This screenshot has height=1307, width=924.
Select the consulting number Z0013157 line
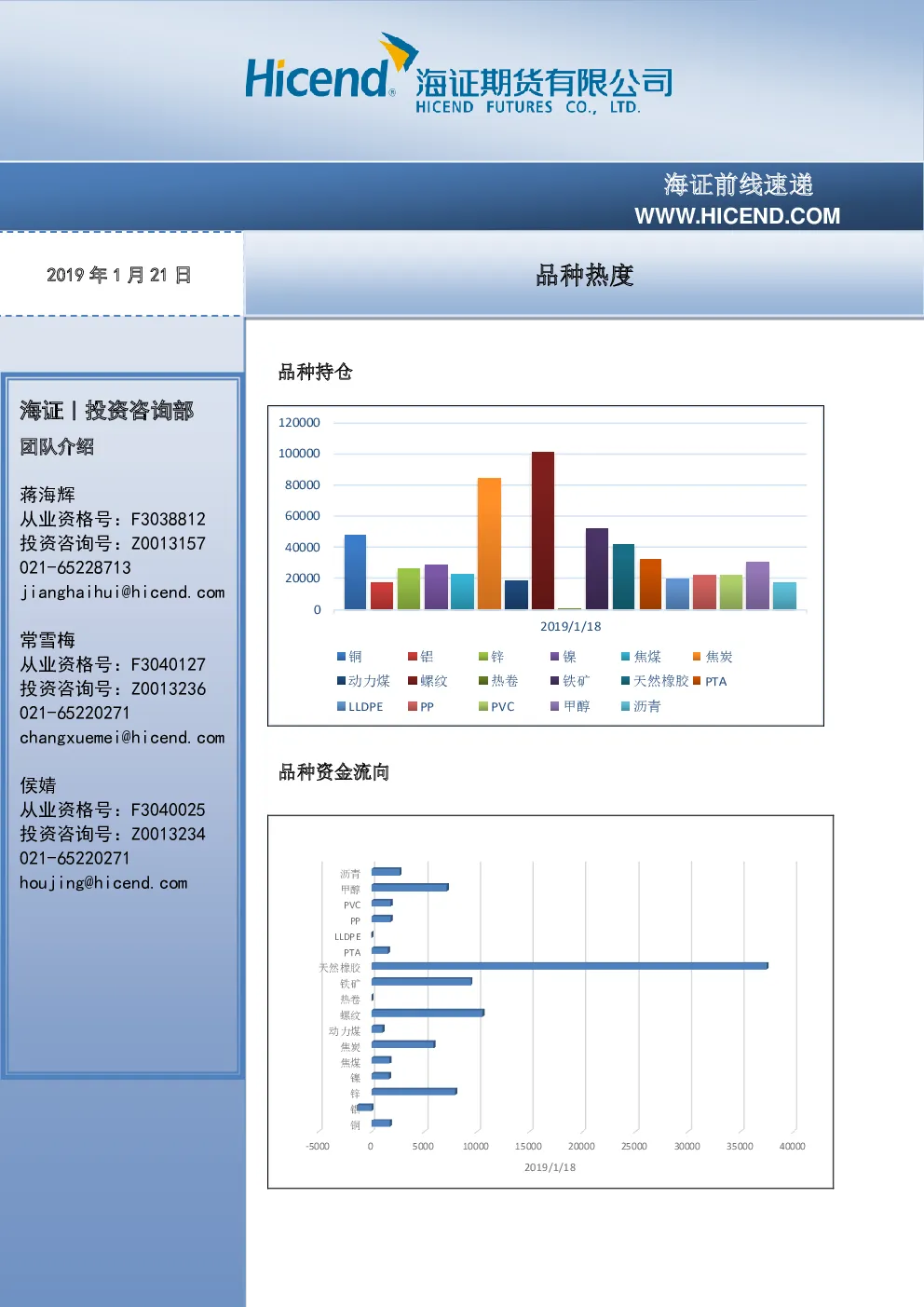pos(113,543)
